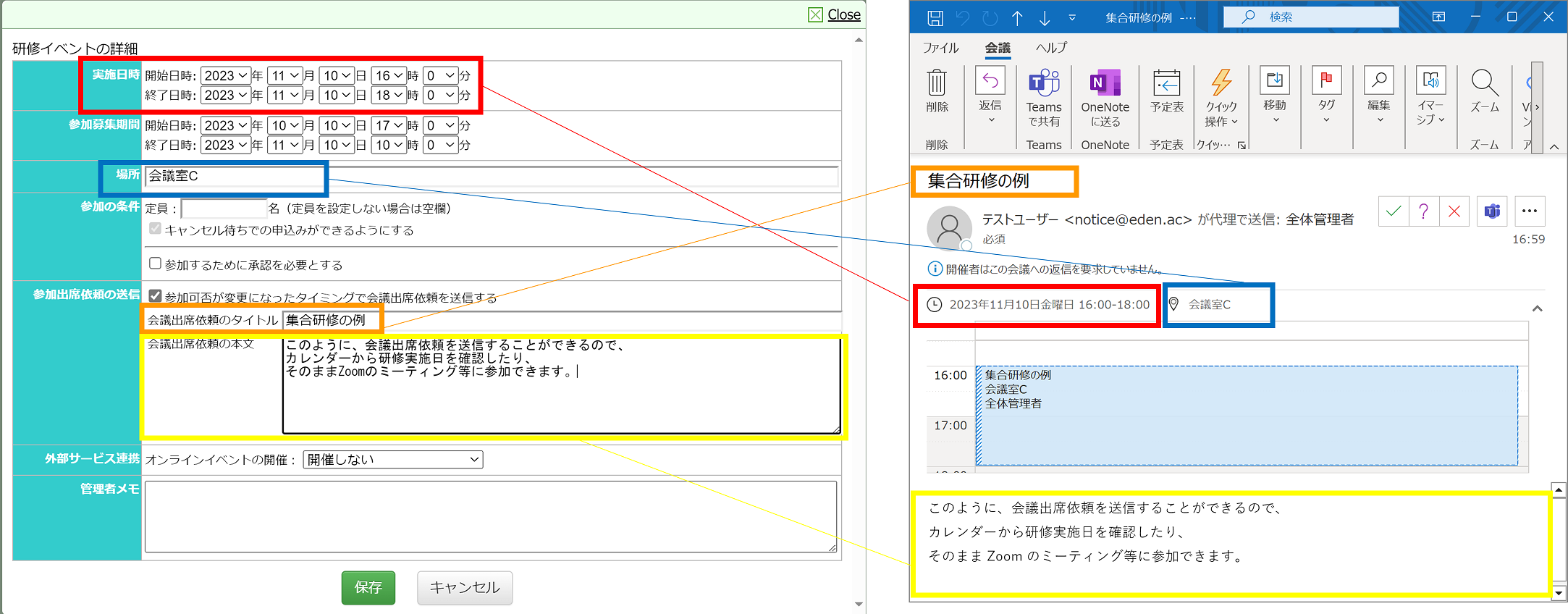
Task: Click the Close link of the detail dialog
Action: [844, 14]
